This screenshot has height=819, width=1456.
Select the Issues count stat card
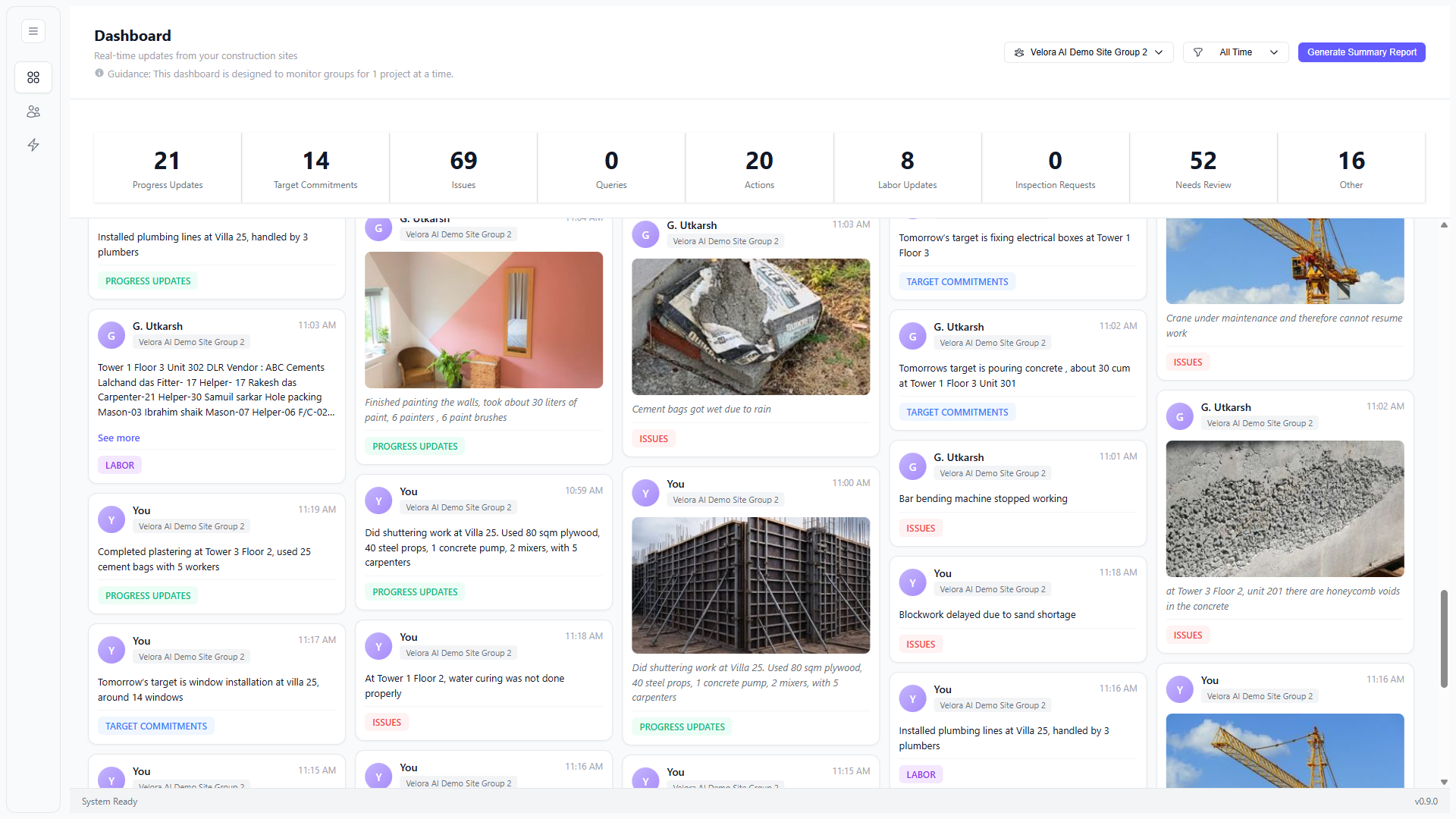(463, 168)
